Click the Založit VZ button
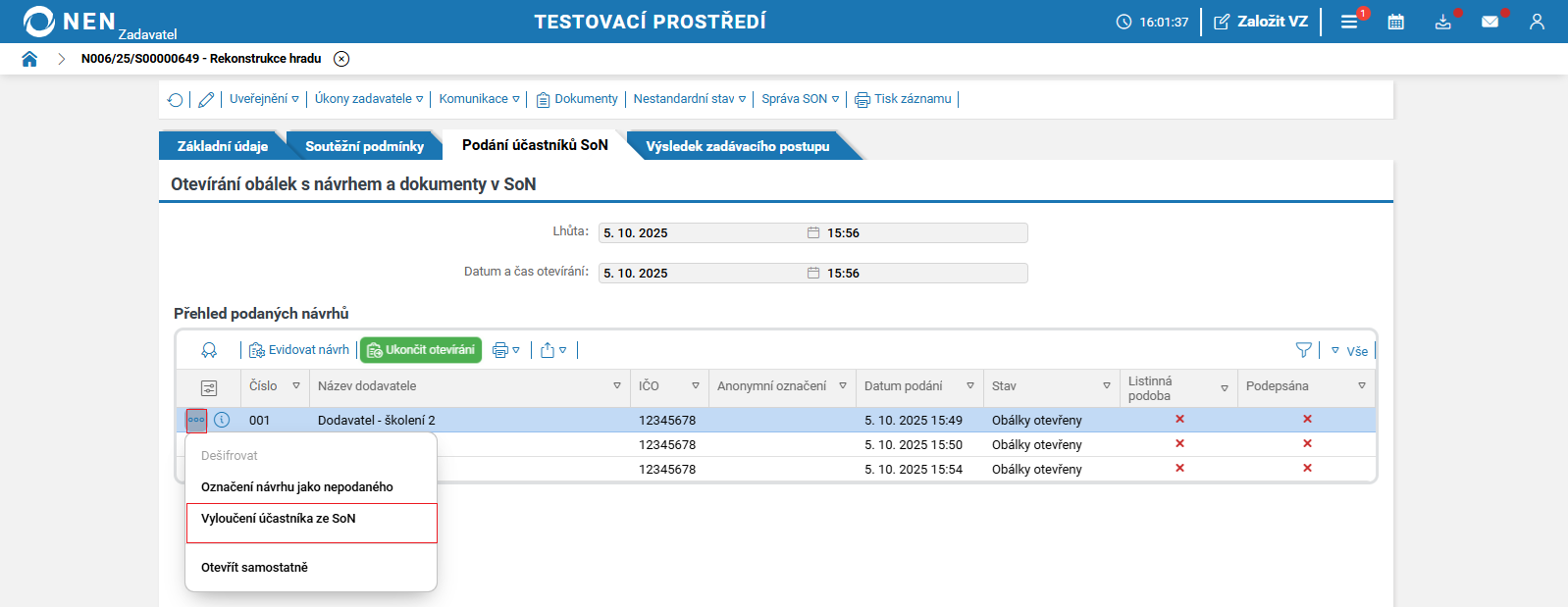1568x607 pixels. (1261, 22)
